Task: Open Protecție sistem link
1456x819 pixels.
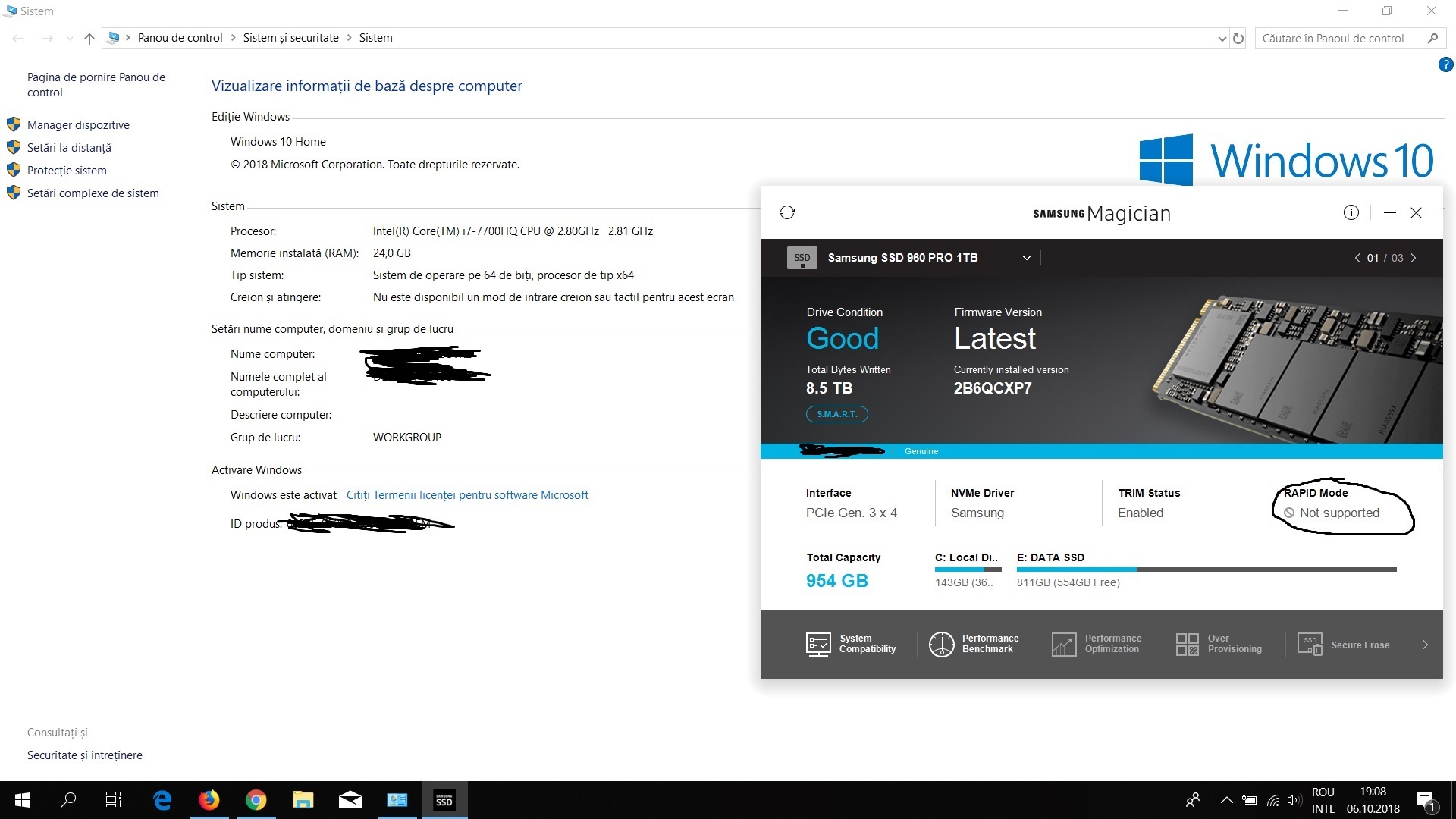Action: coord(67,170)
